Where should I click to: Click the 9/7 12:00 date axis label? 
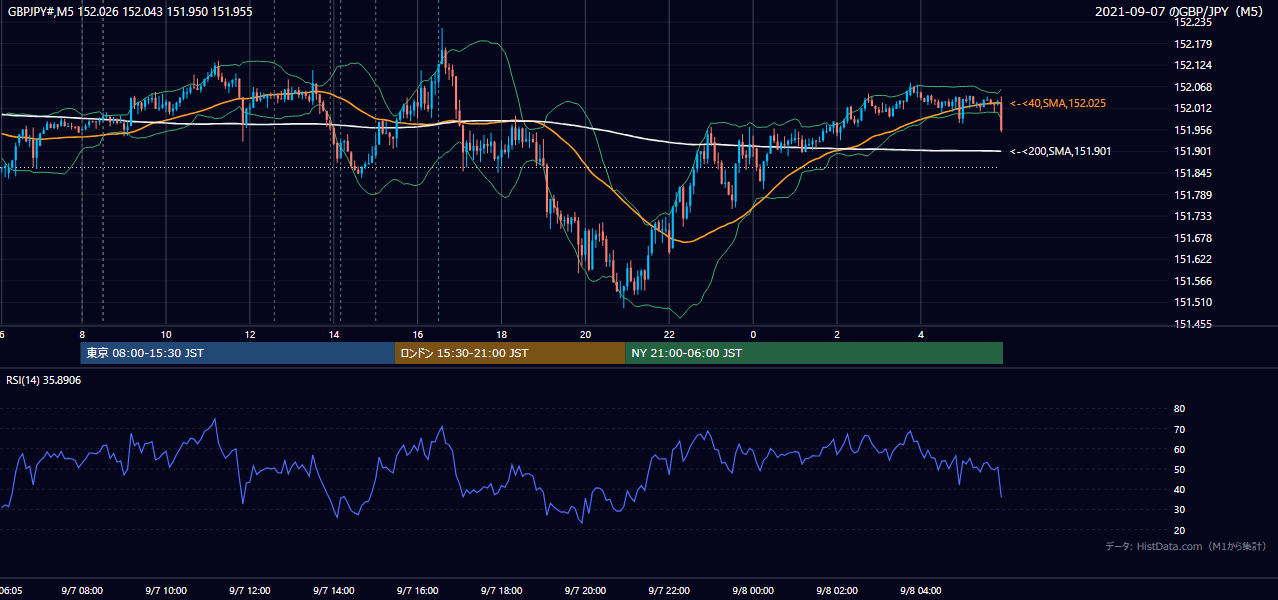(x=251, y=591)
